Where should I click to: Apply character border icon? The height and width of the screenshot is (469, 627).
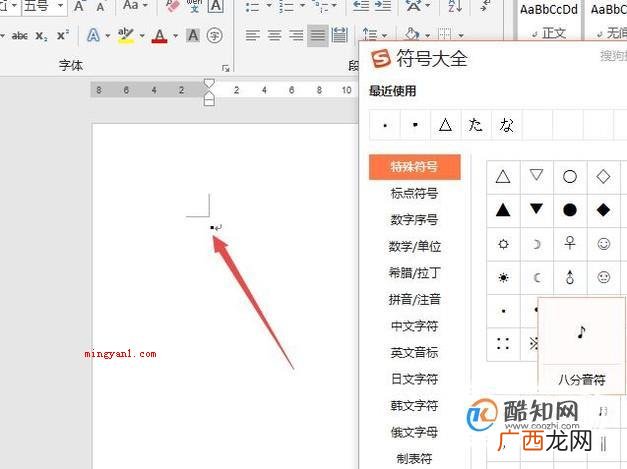tap(216, 6)
